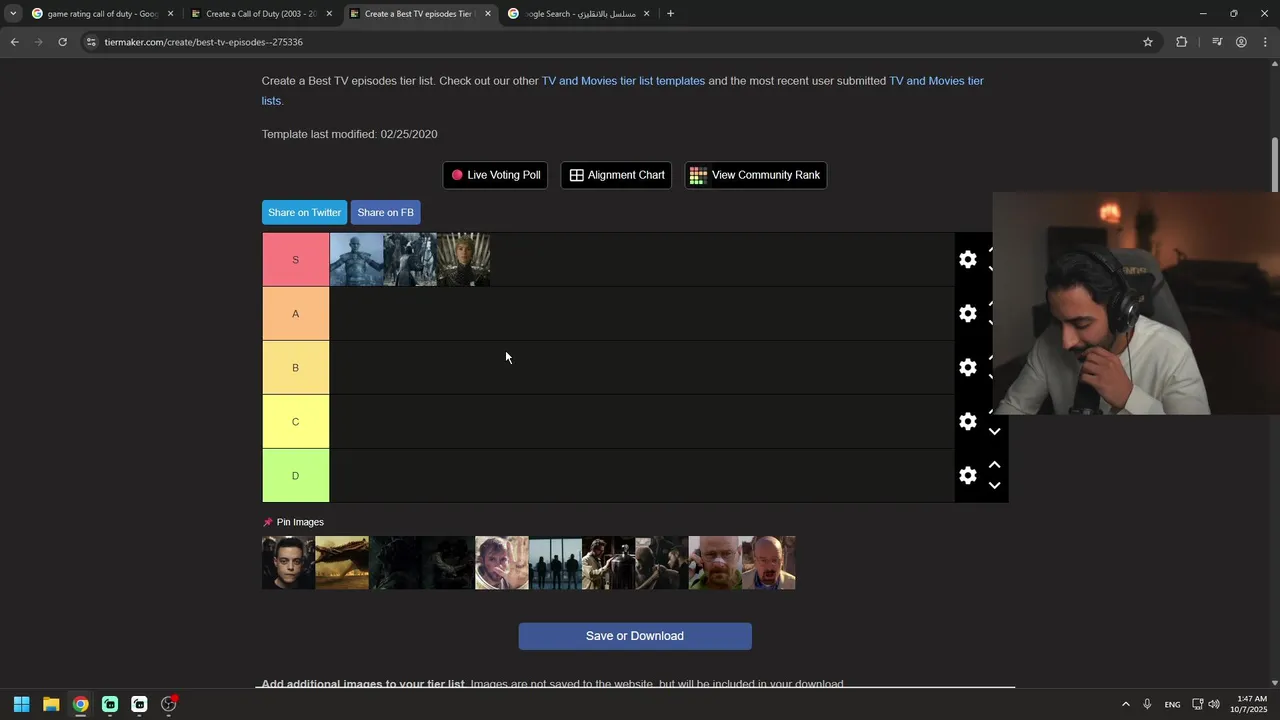Open the clock and date panel
The height and width of the screenshot is (720, 1280).
coord(1250,704)
